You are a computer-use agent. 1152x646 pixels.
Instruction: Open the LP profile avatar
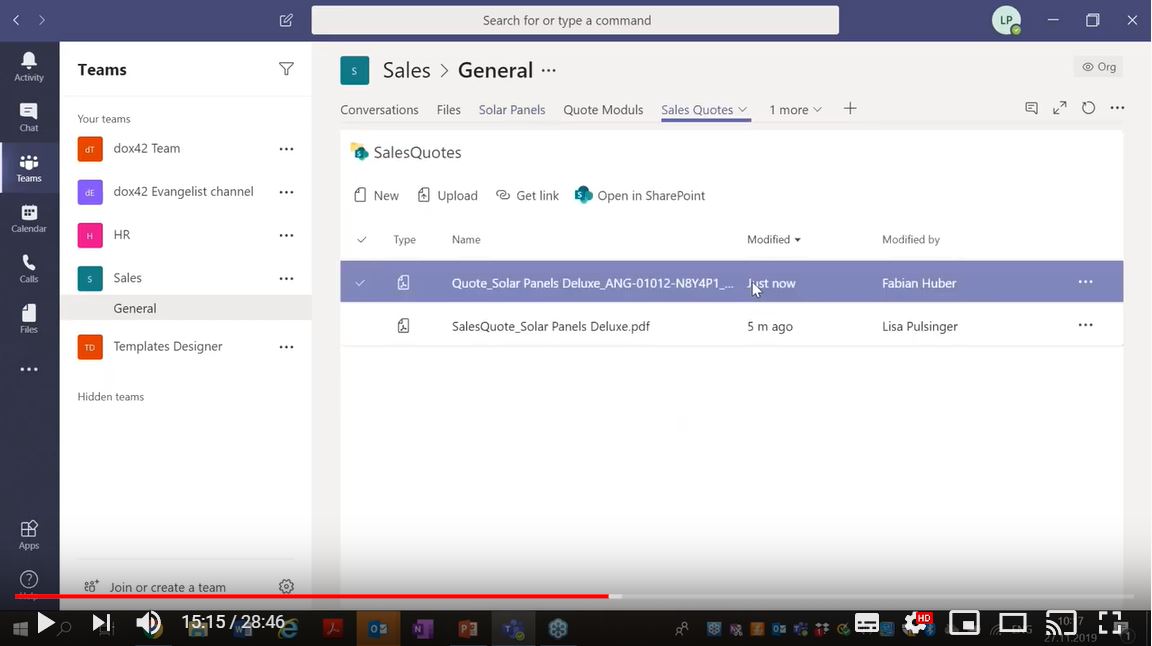coord(1006,21)
